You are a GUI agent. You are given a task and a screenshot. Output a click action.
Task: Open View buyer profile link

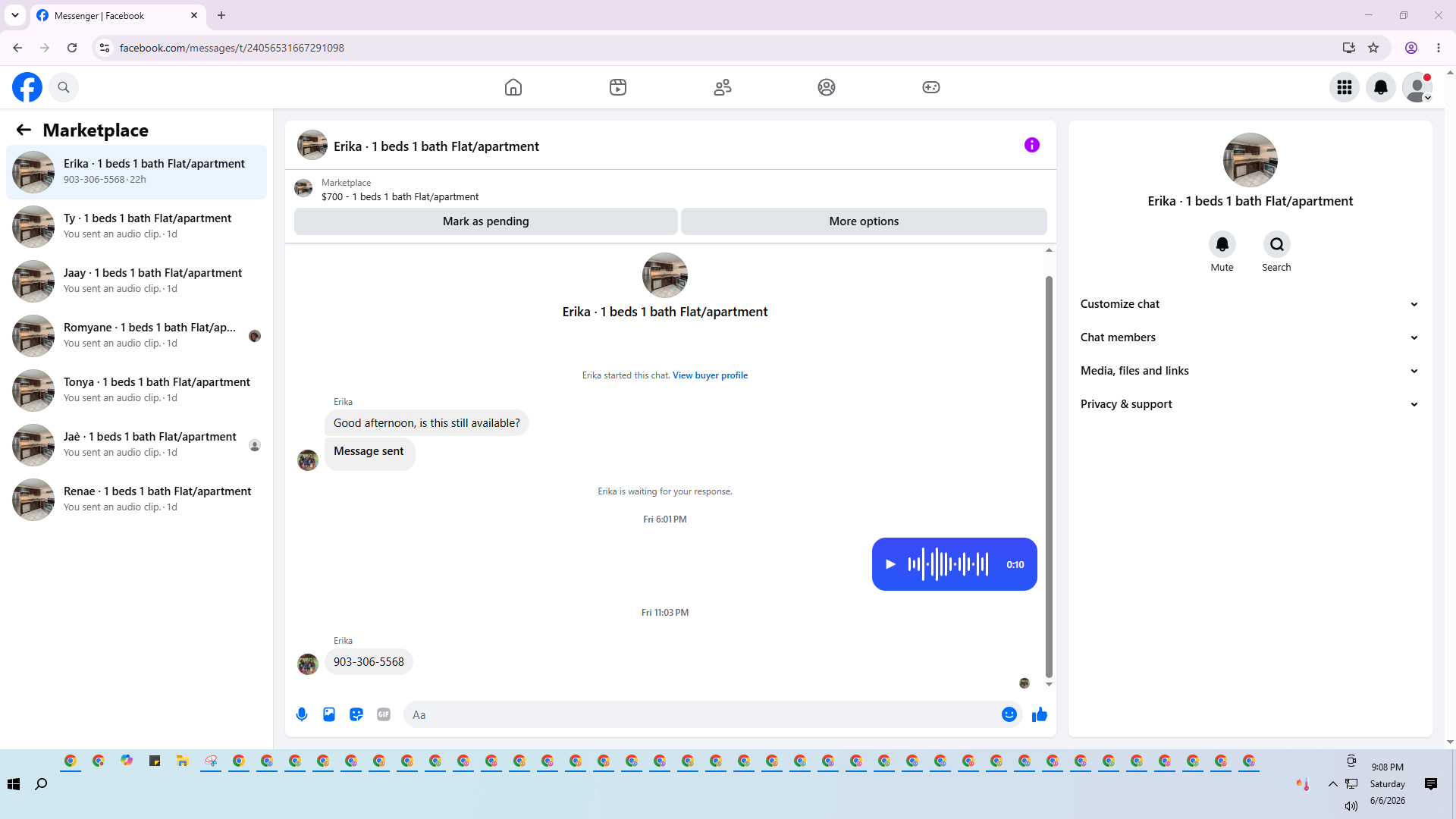point(710,375)
